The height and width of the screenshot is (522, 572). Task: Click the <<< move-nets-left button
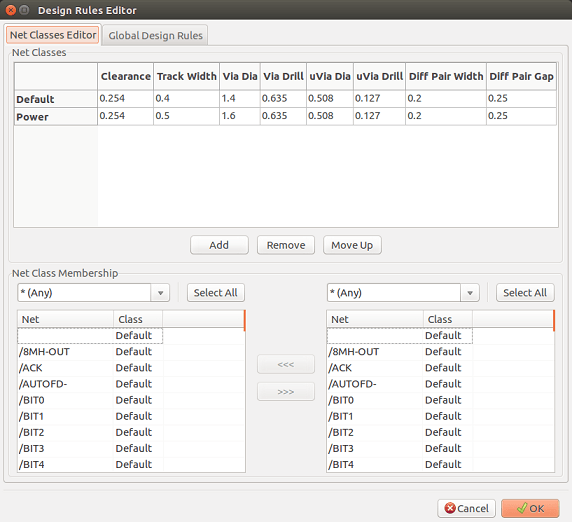click(x=286, y=364)
